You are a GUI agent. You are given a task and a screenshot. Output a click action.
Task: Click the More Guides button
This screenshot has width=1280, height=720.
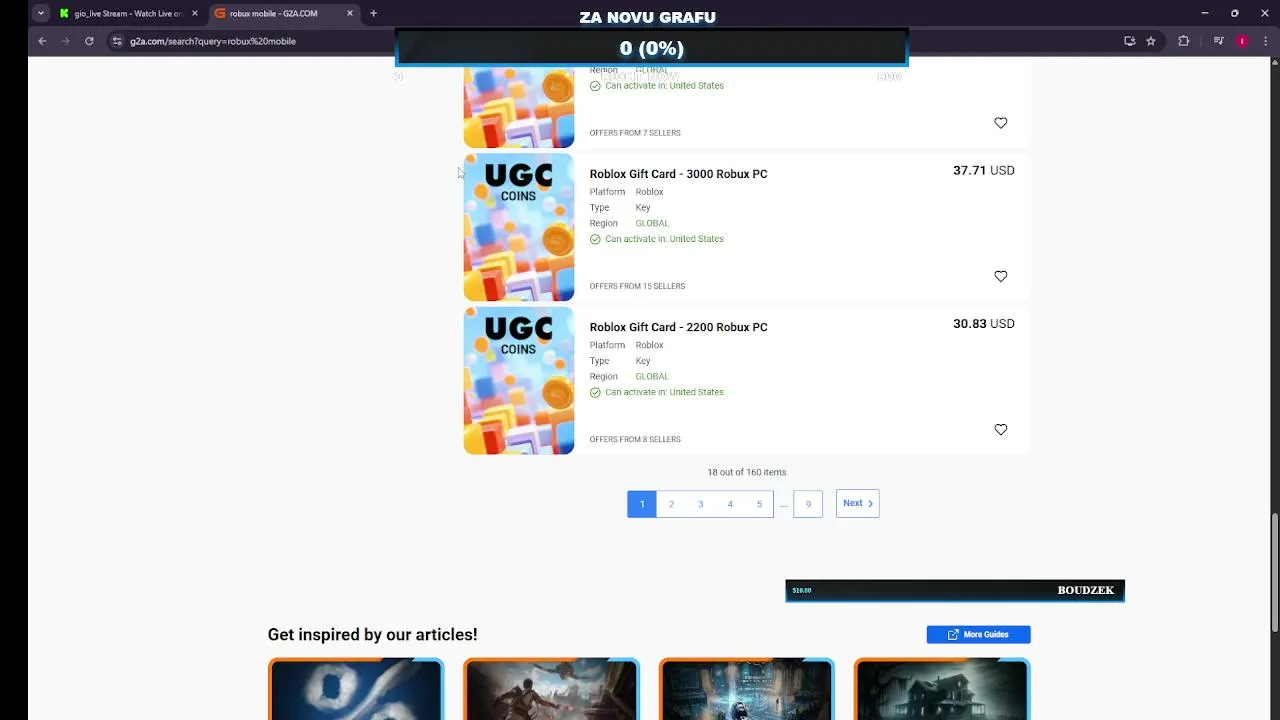978,635
